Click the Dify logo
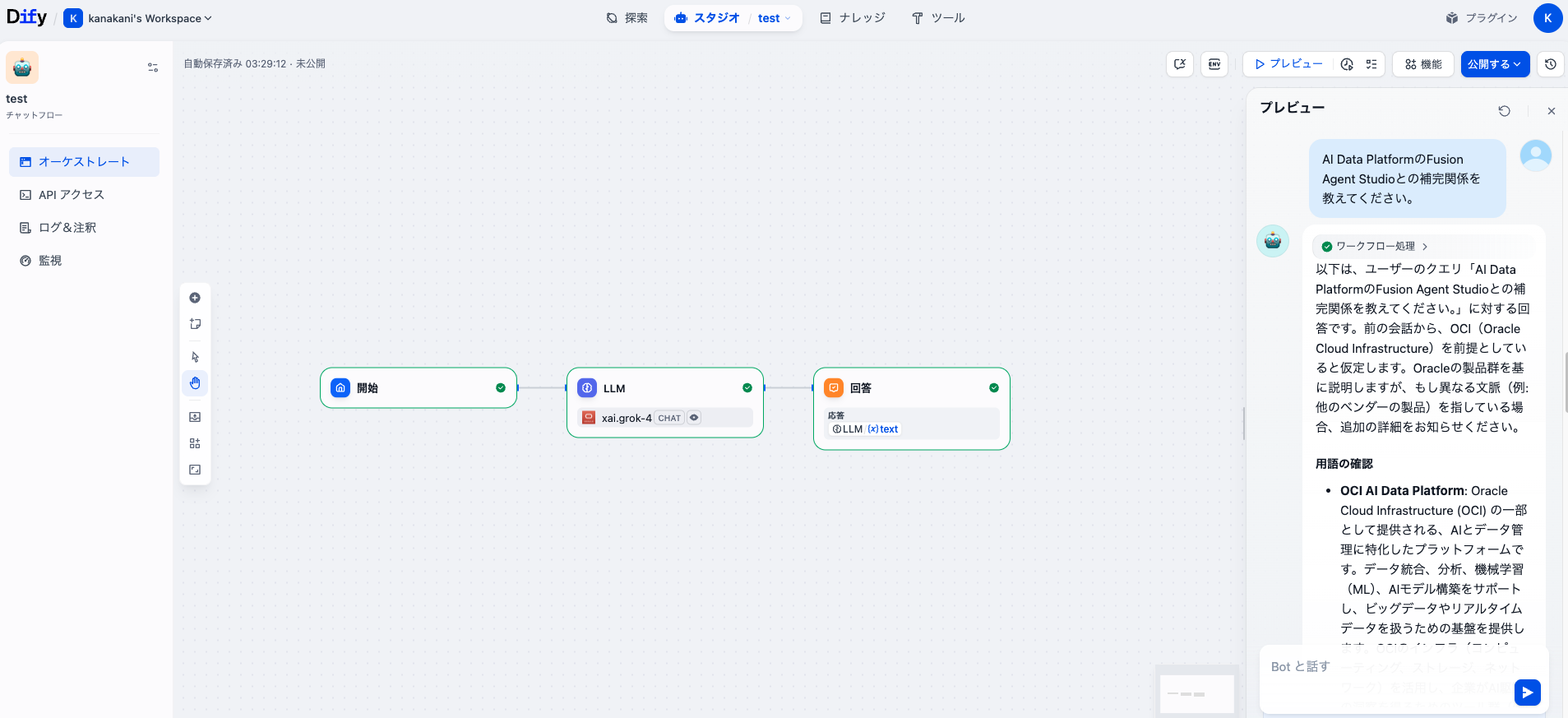Screen dimensions: 1568x718 pyautogui.click(x=26, y=17)
